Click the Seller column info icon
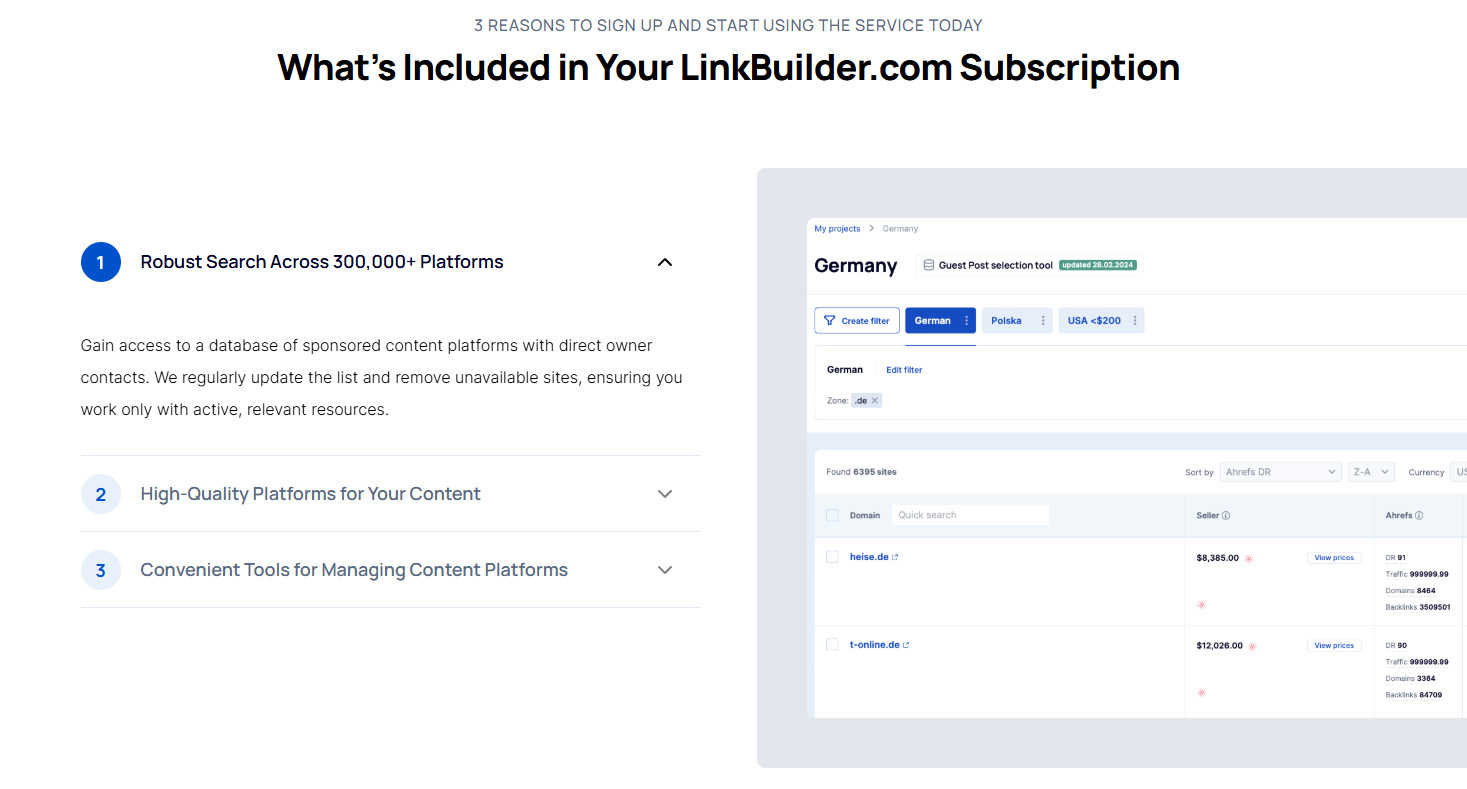The image size is (1467, 789). coord(1226,516)
